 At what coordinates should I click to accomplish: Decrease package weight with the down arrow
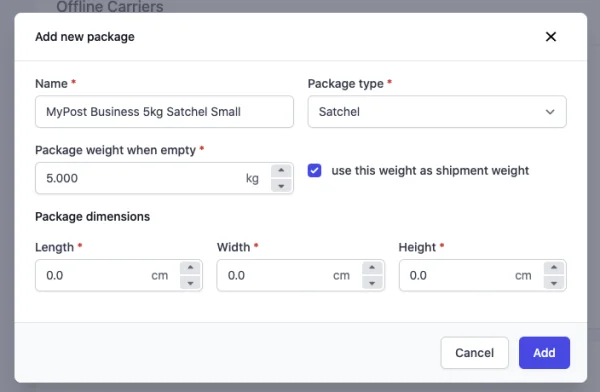[x=281, y=186]
